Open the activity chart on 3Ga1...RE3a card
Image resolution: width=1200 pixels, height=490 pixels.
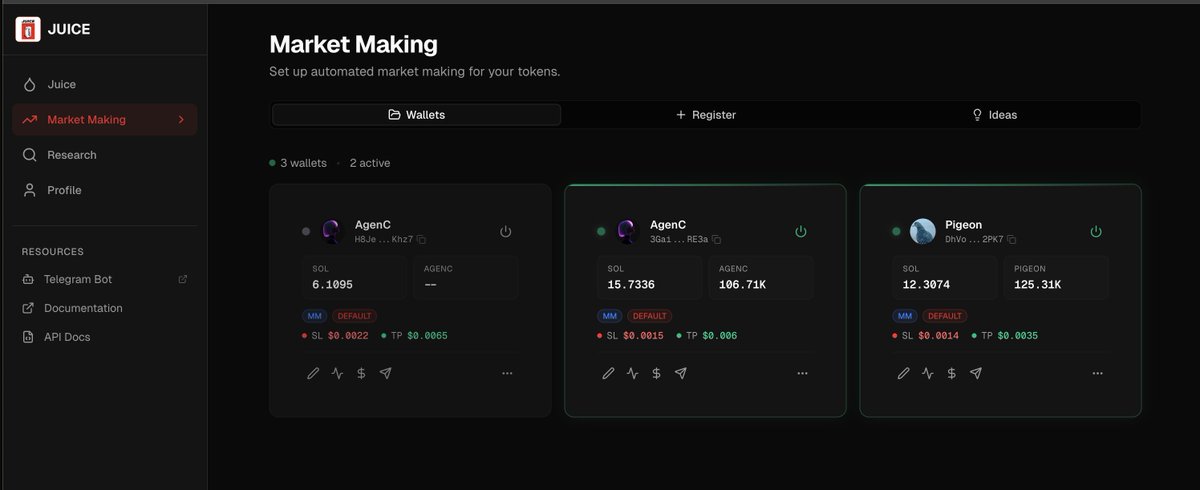pyautogui.click(x=632, y=373)
